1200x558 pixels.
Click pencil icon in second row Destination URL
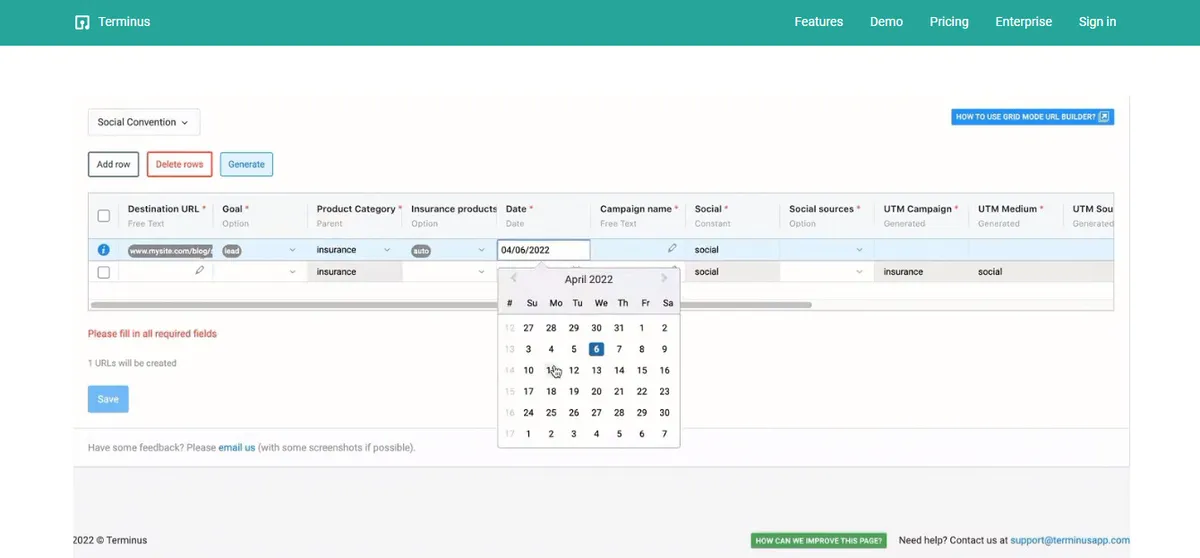coord(200,271)
